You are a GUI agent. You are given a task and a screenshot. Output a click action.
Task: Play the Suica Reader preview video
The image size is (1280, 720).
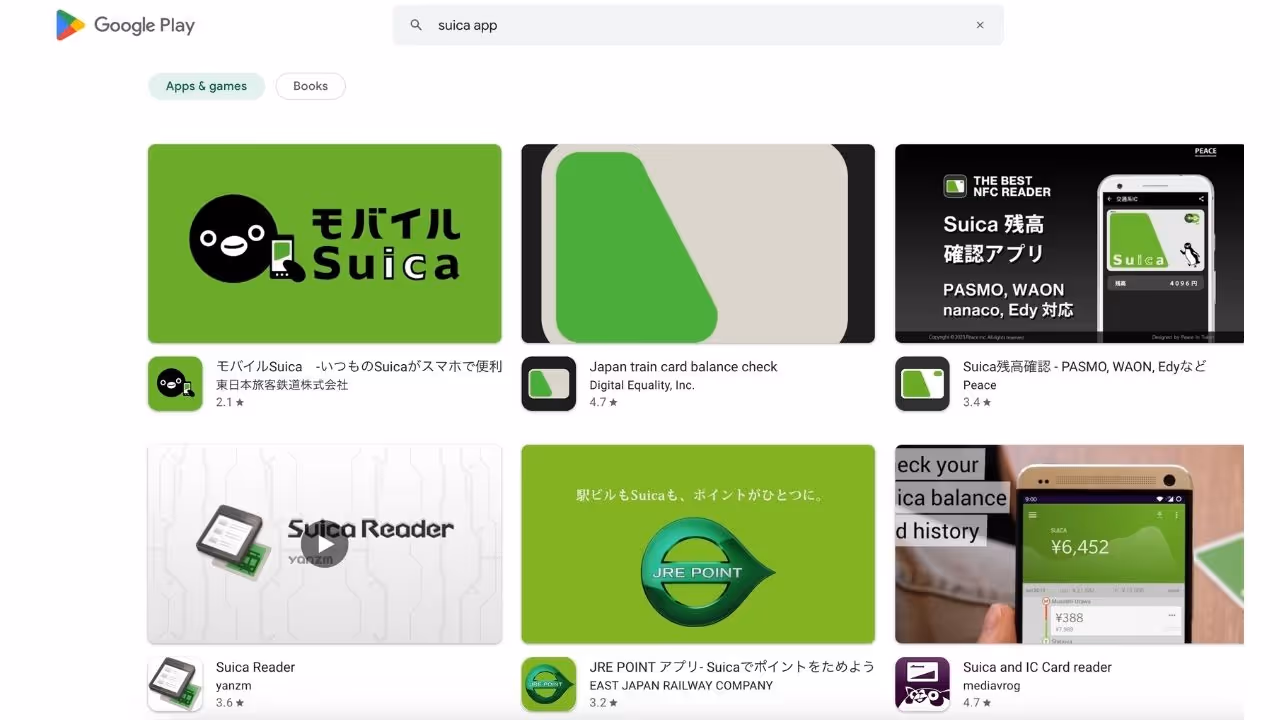tap(325, 544)
